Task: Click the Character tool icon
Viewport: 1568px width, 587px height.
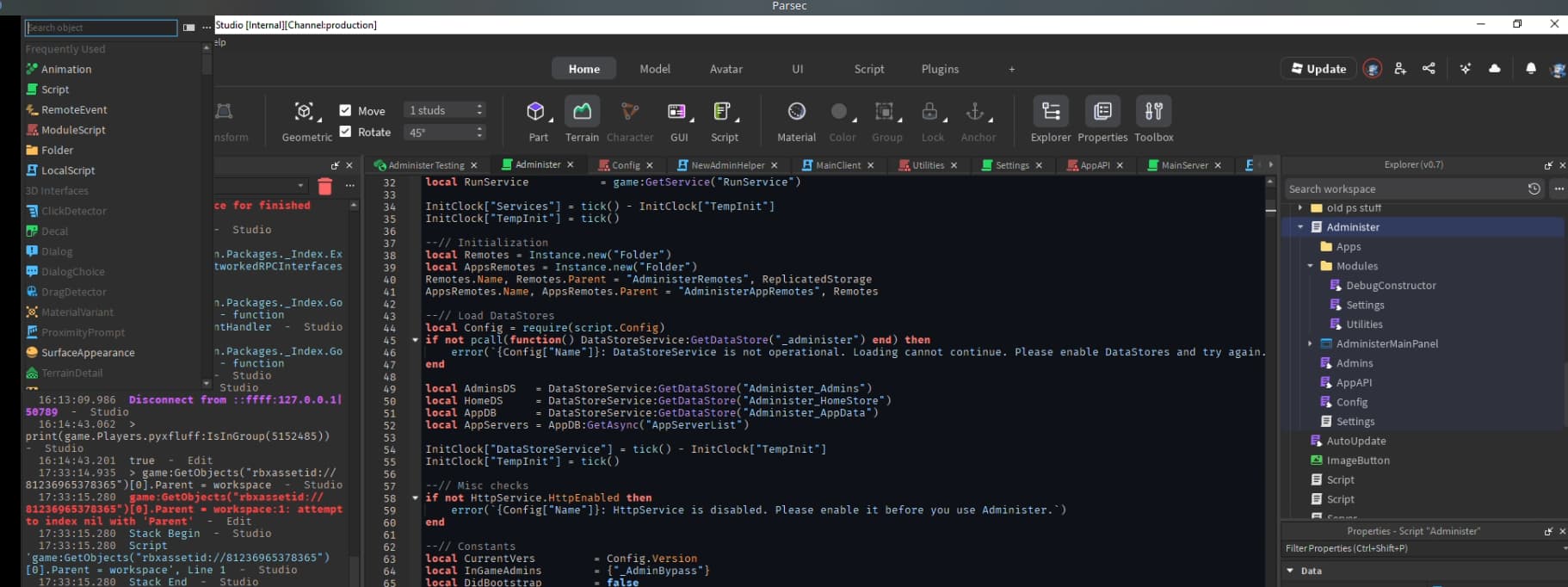Action: [x=630, y=111]
